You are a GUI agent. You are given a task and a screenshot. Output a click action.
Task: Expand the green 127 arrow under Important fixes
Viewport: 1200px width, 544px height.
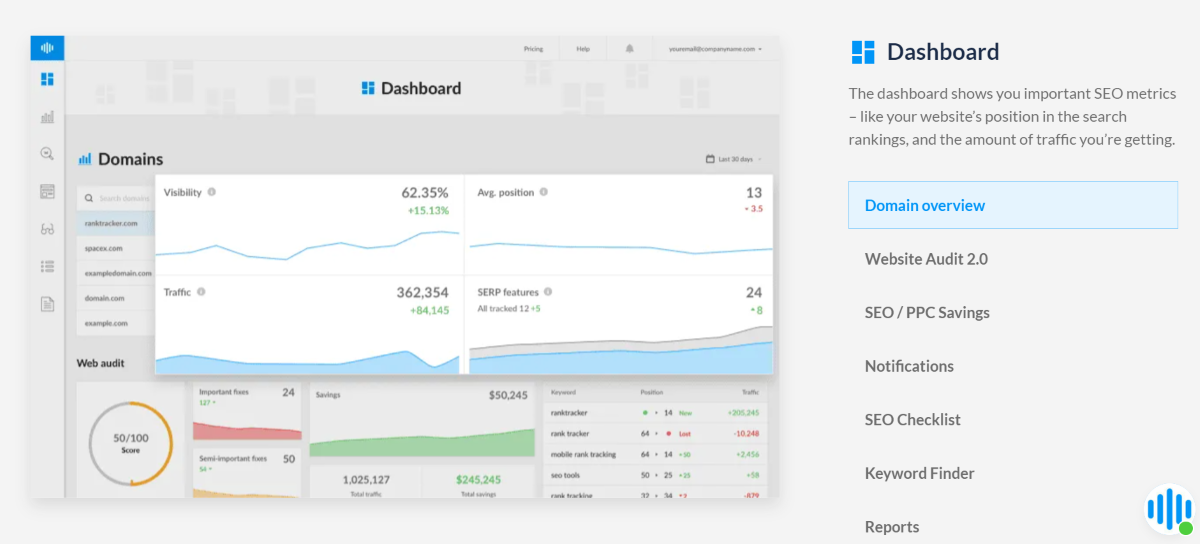tap(208, 402)
